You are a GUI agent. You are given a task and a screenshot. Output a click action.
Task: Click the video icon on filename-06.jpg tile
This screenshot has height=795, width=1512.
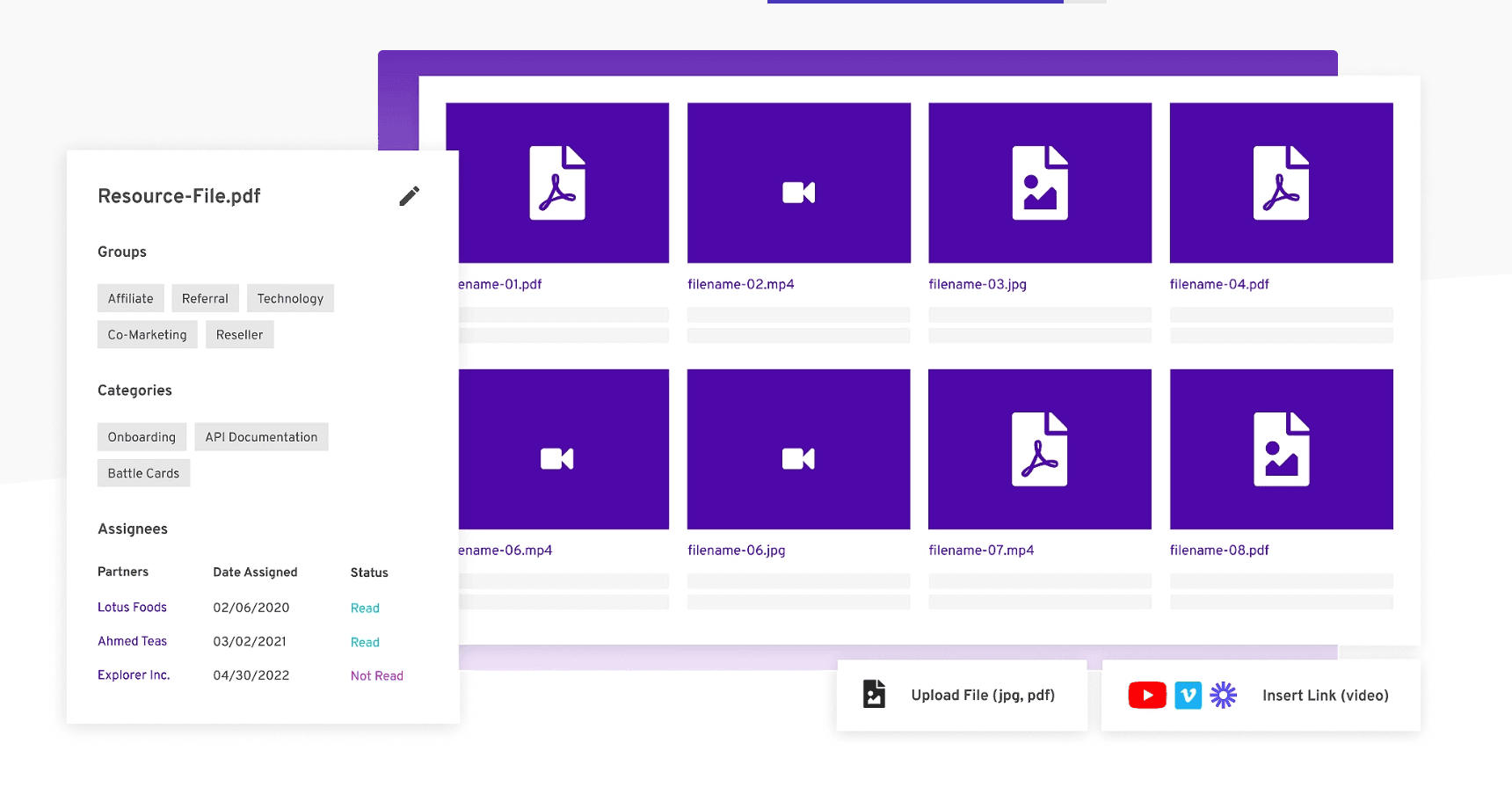[x=798, y=458]
